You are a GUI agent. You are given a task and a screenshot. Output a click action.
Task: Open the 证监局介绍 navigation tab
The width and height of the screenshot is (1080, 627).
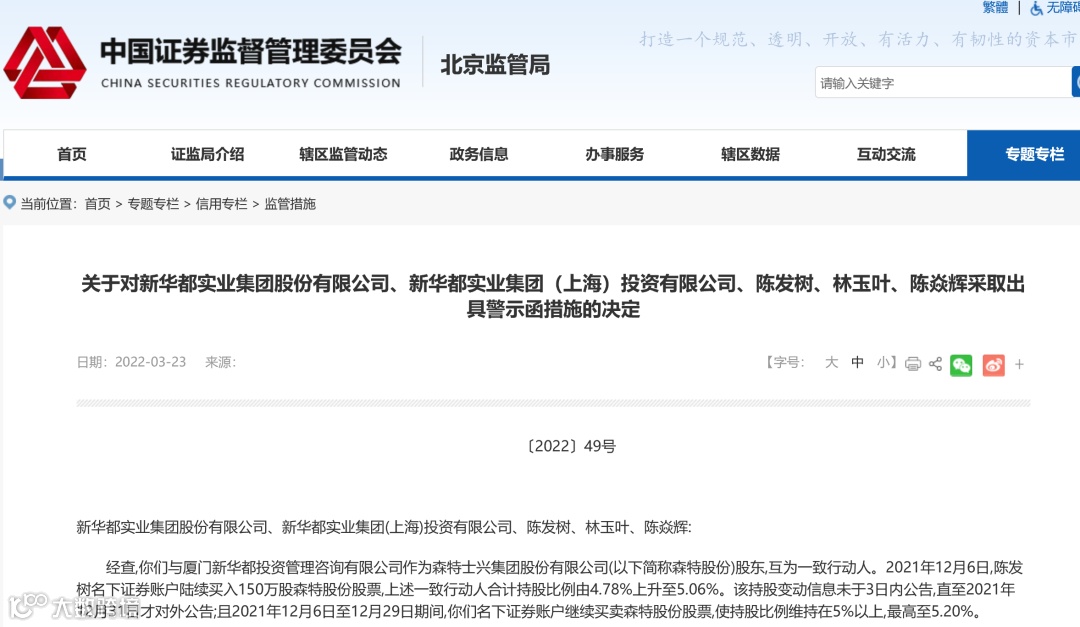pyautogui.click(x=207, y=154)
